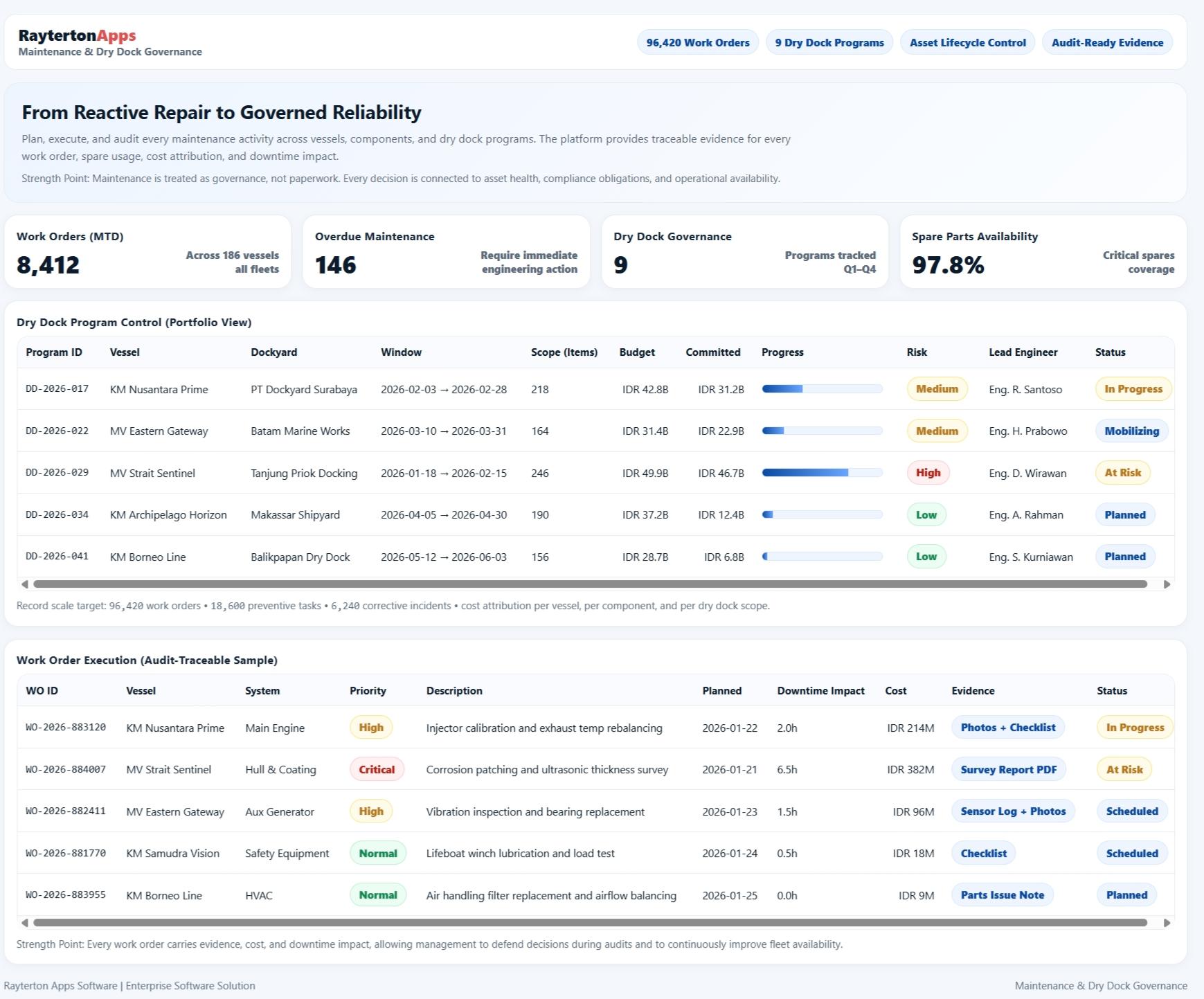Click Audit-Ready Evidence header pill
Image resolution: width=1204 pixels, height=999 pixels.
[1106, 42]
